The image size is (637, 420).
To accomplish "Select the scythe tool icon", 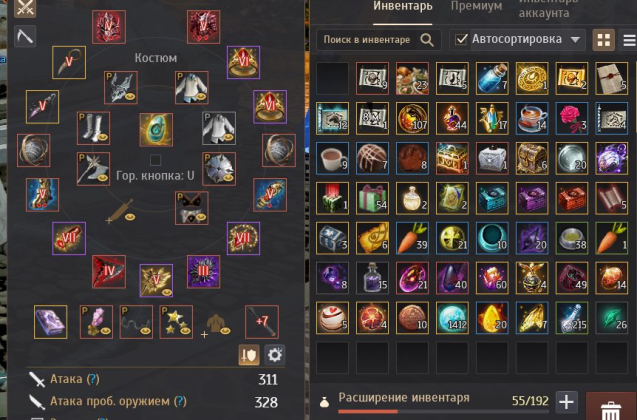I will pos(25,36).
